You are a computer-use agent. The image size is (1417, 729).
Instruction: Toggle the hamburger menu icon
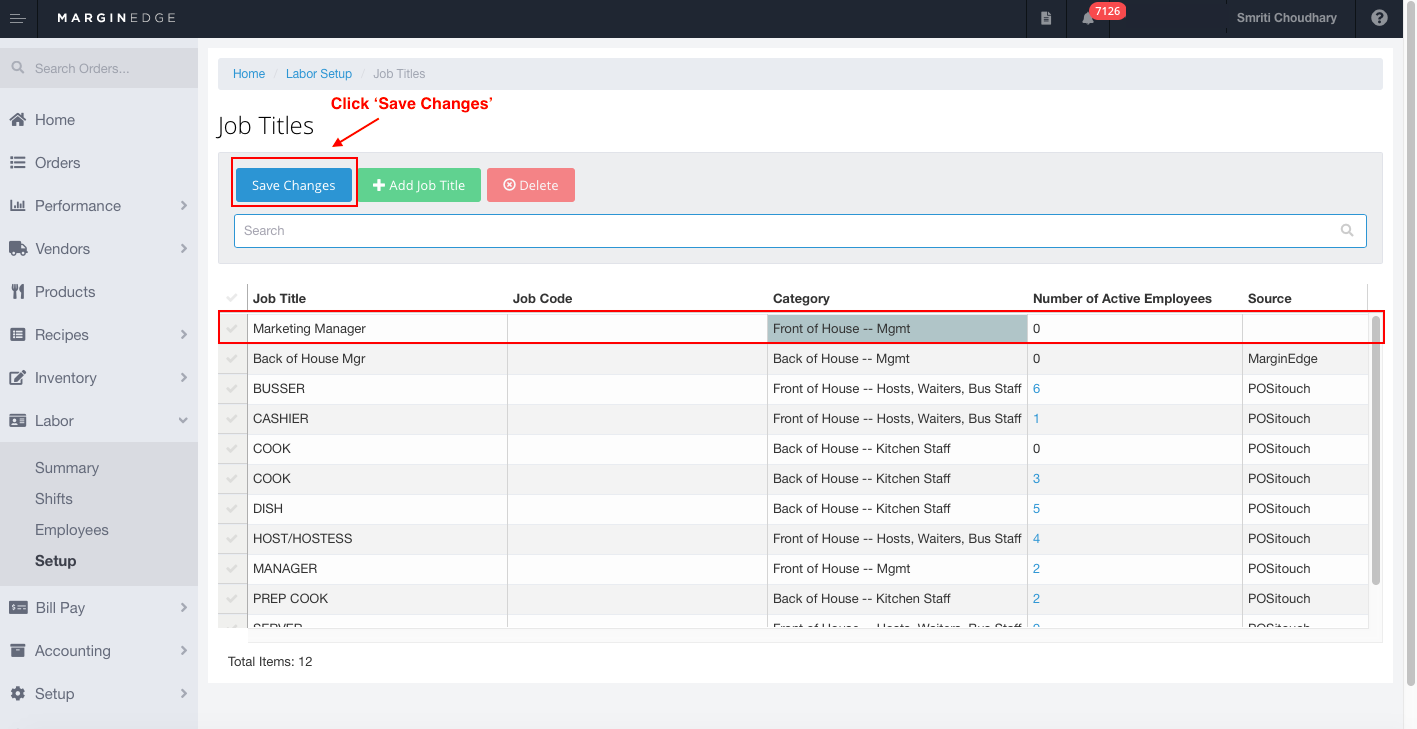[x=17, y=18]
